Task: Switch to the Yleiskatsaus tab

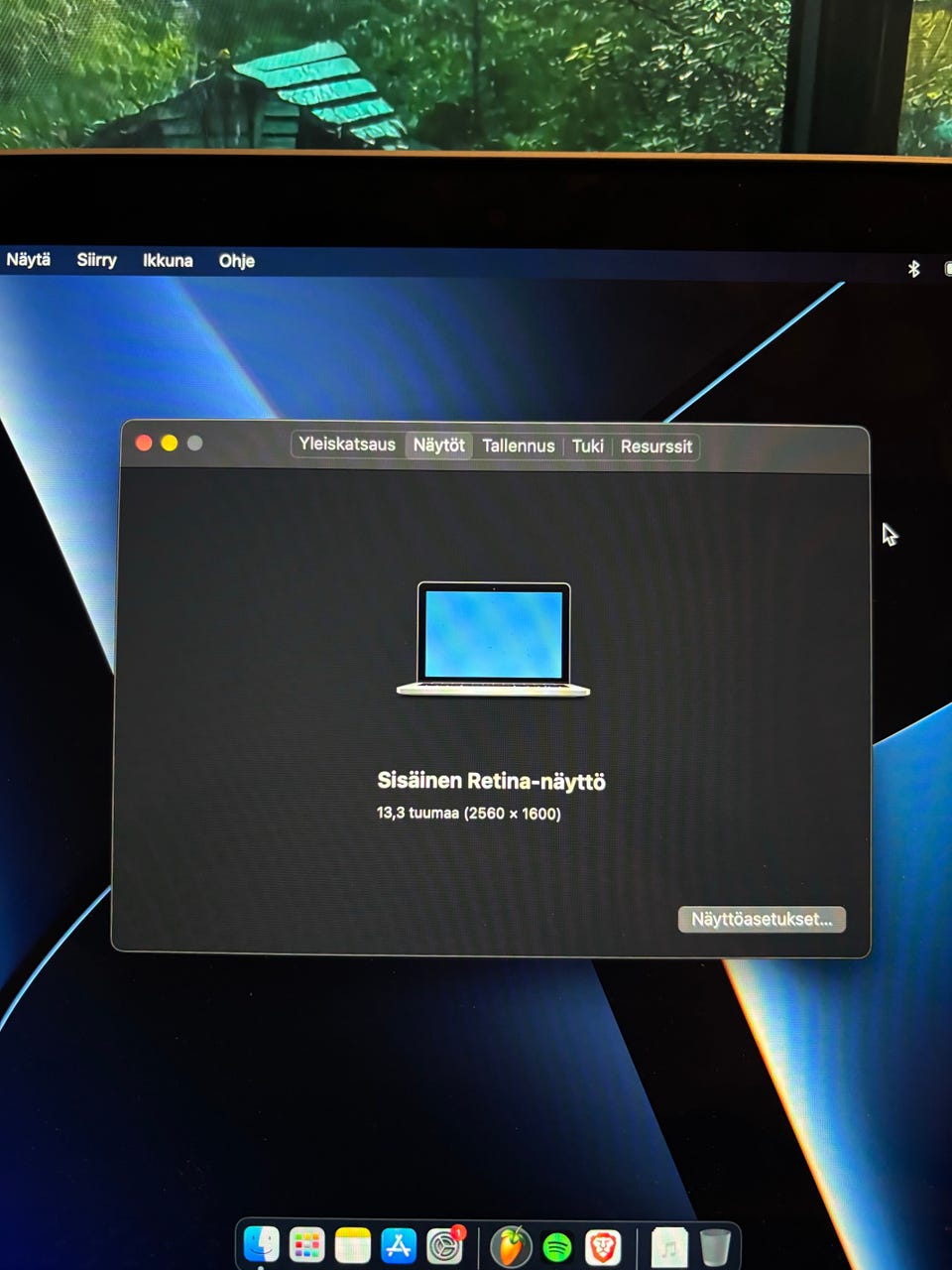Action: (x=347, y=444)
